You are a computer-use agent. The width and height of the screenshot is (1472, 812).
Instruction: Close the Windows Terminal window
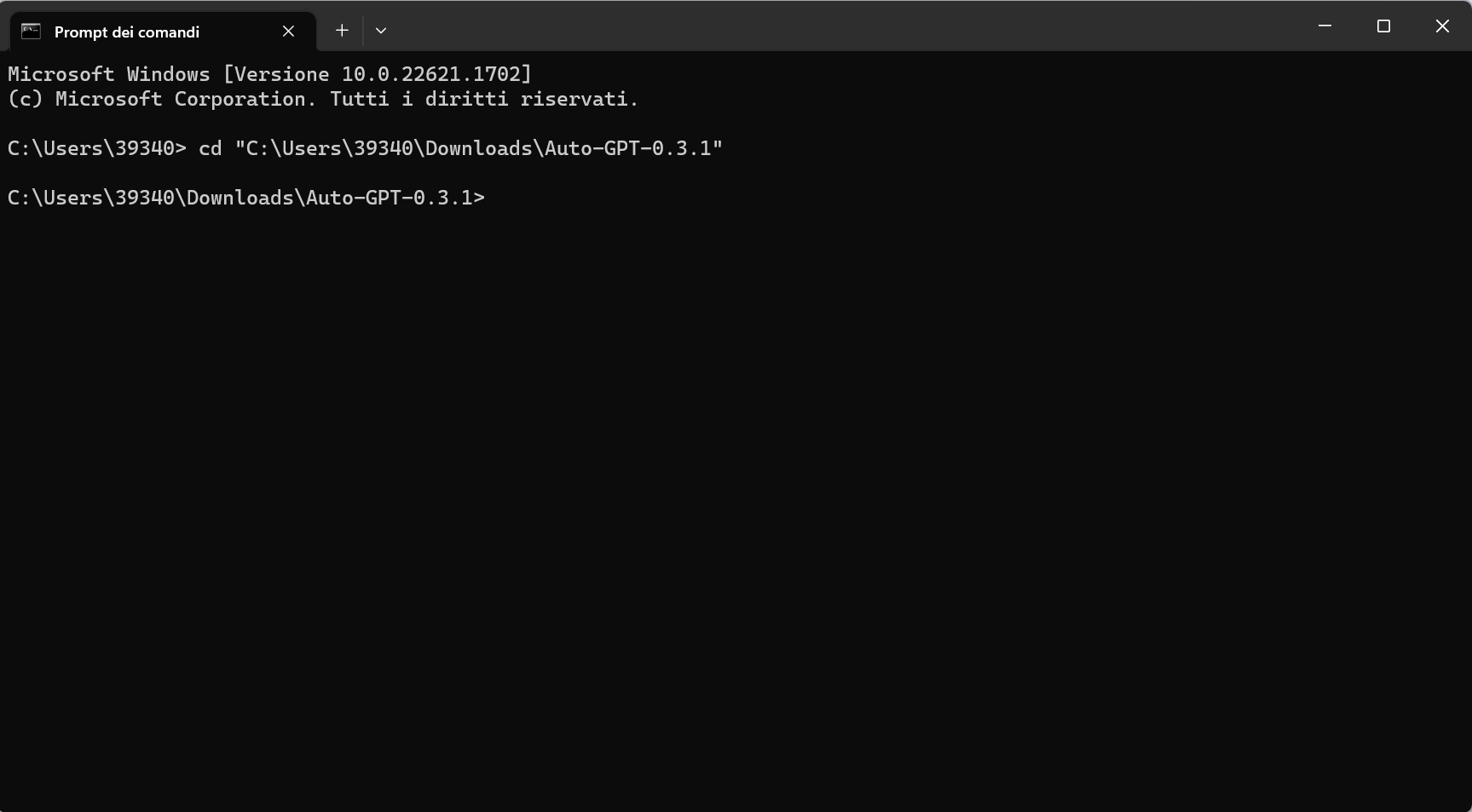1441,26
